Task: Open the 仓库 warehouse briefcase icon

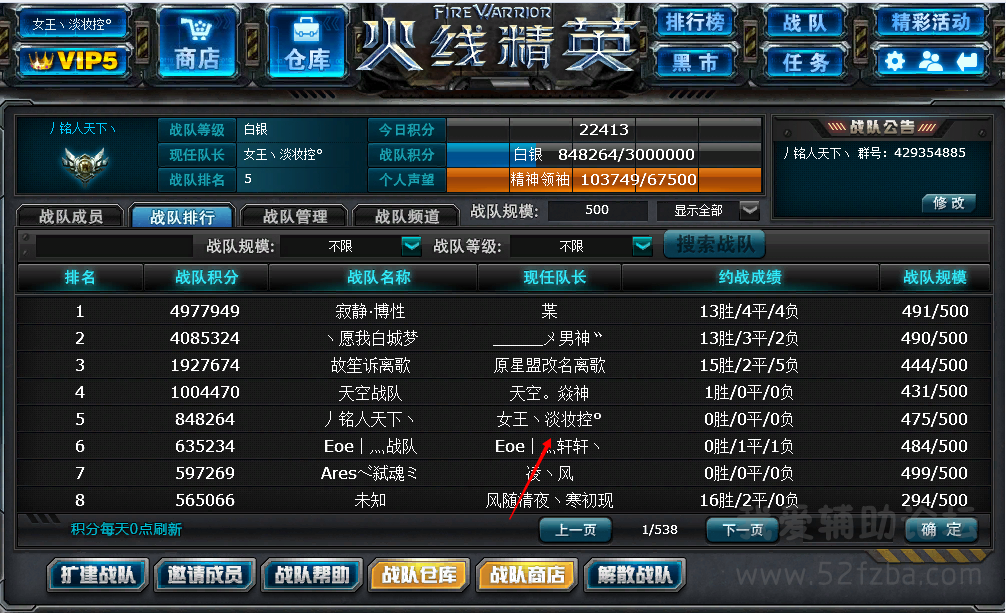Action: [306, 29]
